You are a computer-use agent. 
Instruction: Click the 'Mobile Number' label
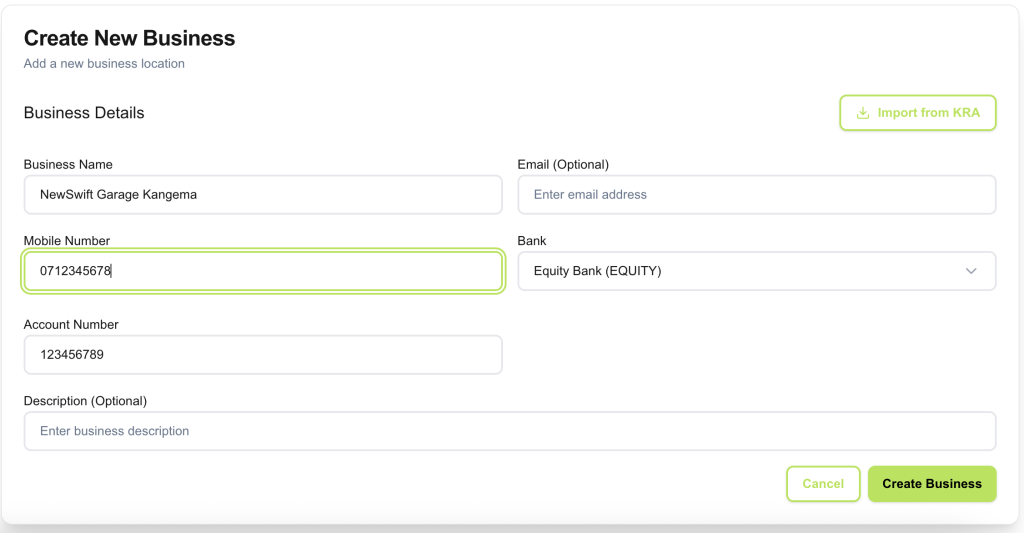67,241
